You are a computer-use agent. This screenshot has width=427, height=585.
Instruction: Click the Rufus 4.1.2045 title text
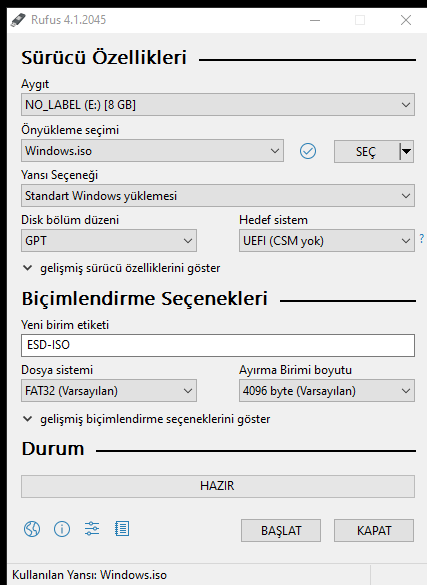tap(69, 20)
